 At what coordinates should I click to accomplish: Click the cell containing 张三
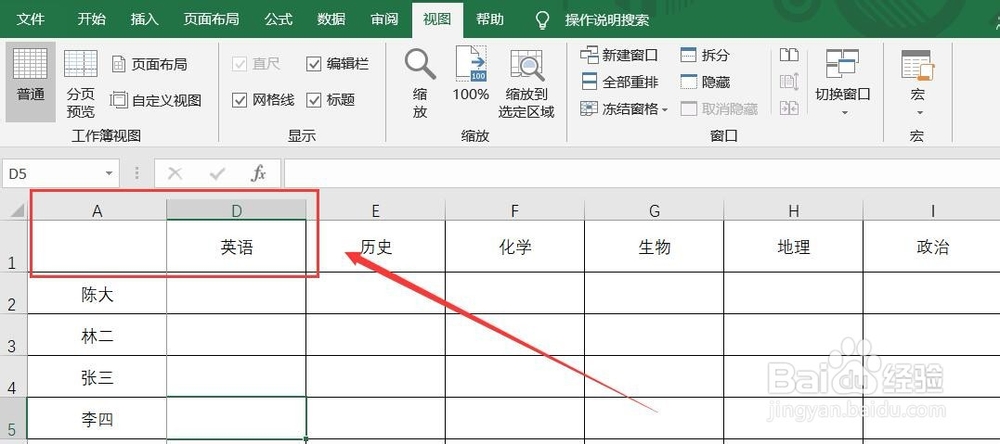pos(97,377)
